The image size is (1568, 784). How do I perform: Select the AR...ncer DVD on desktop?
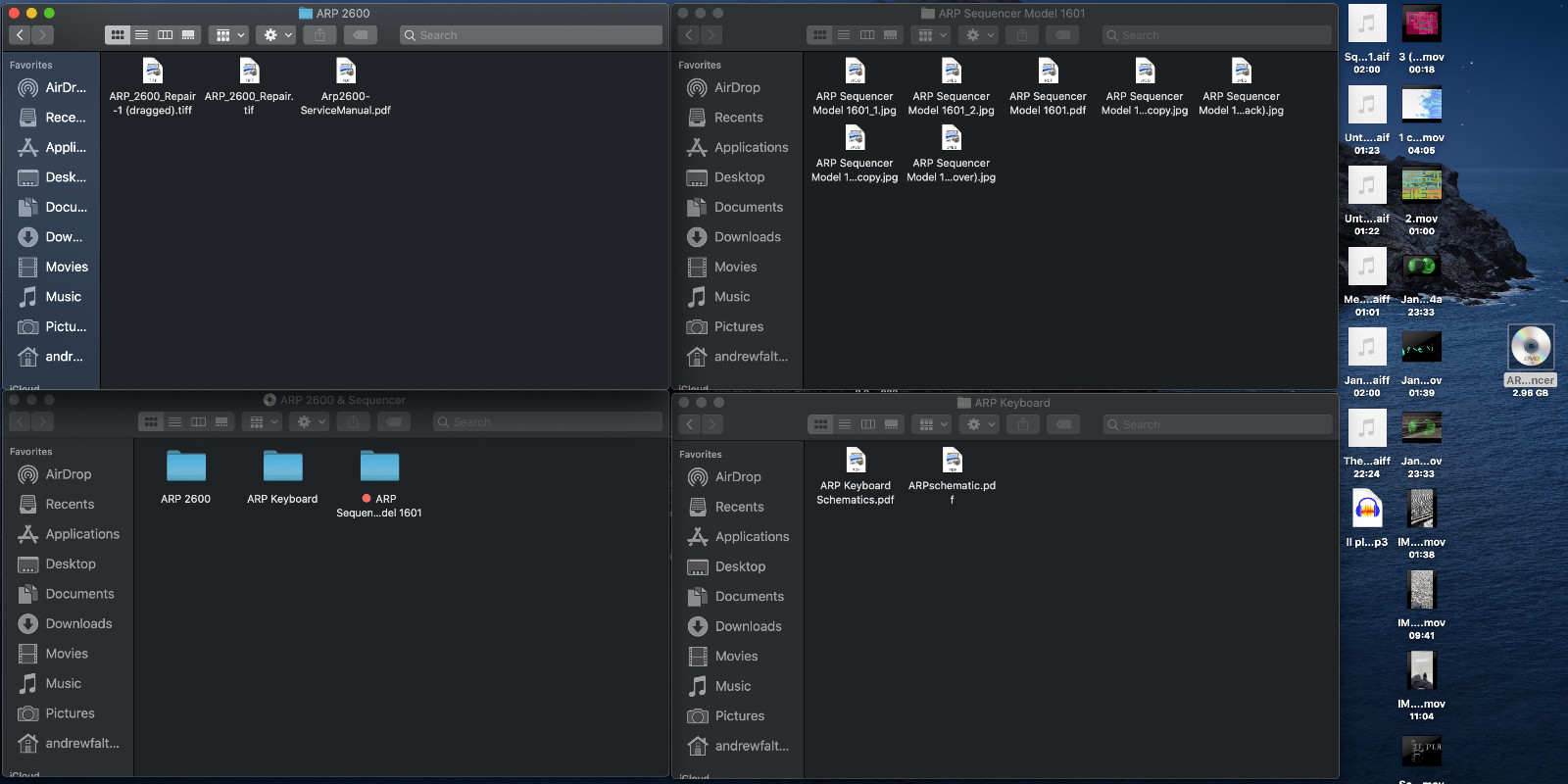[1531, 360]
